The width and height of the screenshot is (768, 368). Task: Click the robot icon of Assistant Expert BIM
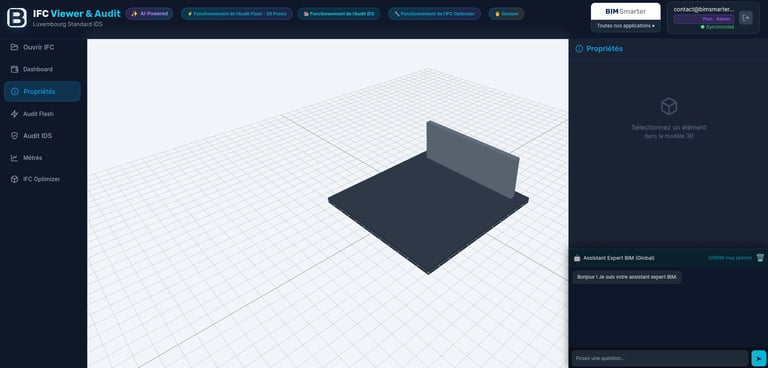pos(577,258)
